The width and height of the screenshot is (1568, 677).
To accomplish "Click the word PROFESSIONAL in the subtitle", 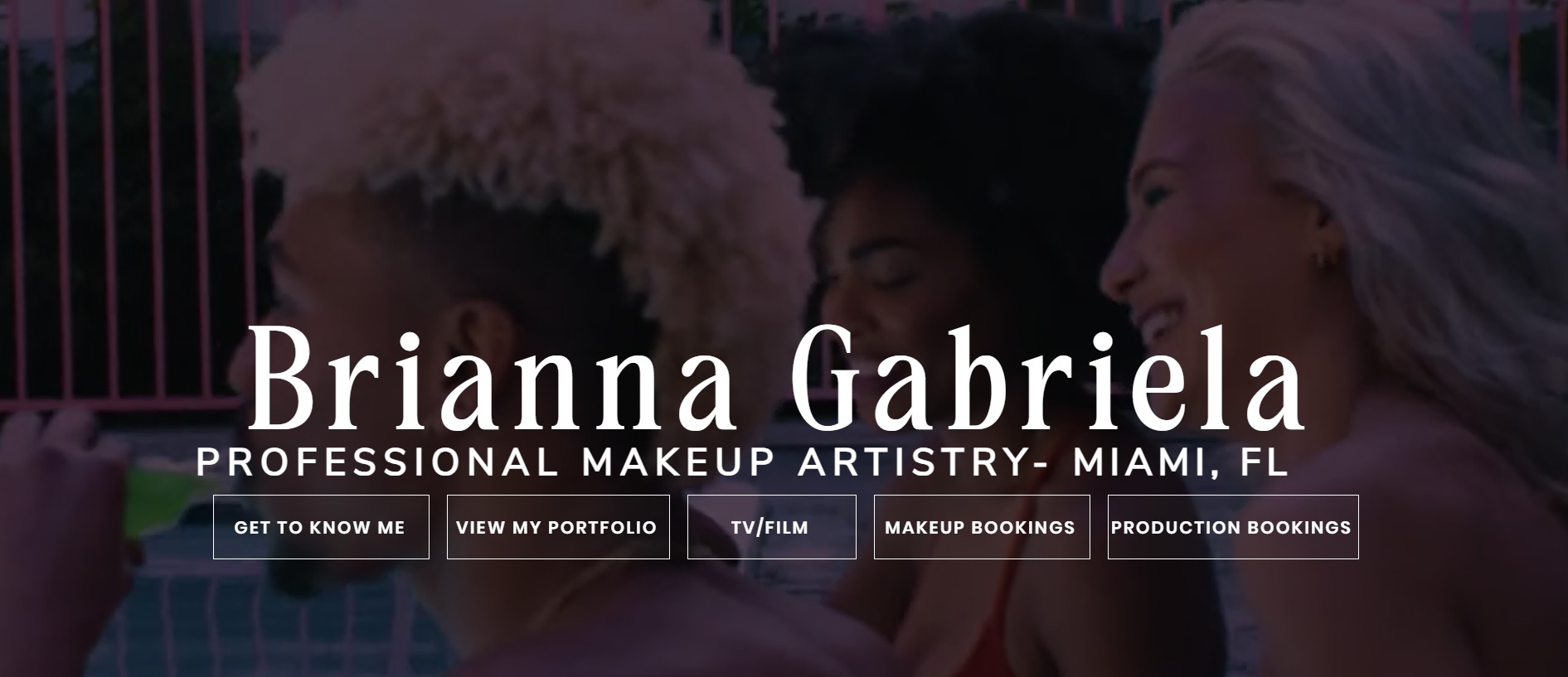I will coord(377,462).
